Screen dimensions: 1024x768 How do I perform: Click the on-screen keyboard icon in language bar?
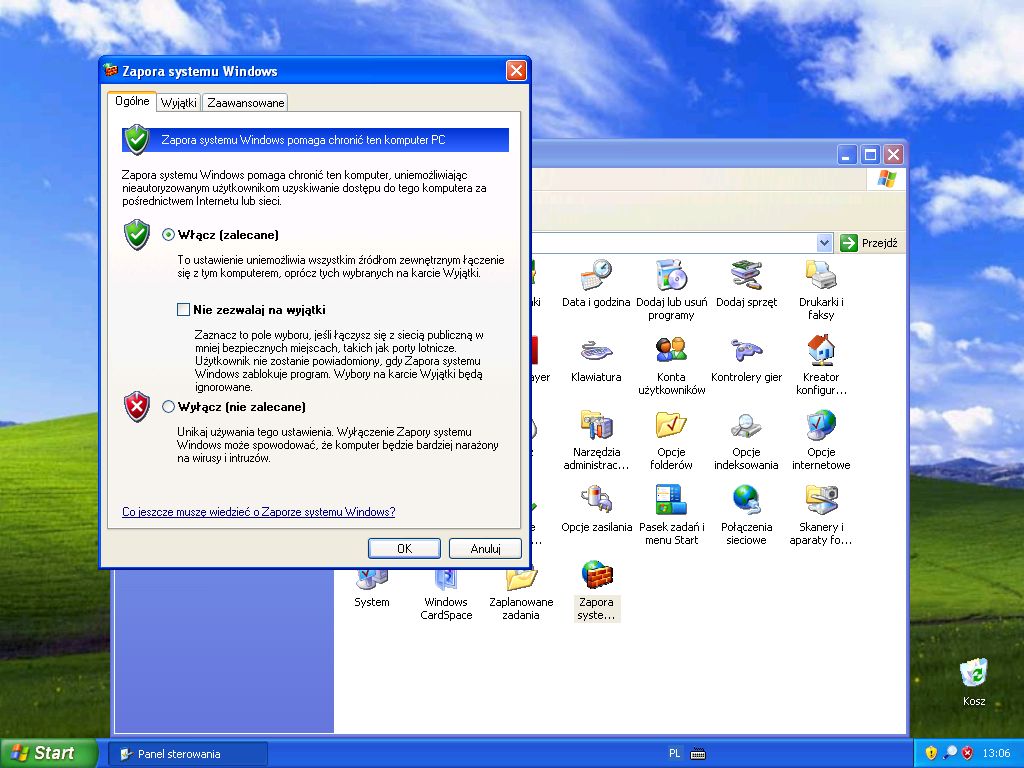tap(697, 754)
